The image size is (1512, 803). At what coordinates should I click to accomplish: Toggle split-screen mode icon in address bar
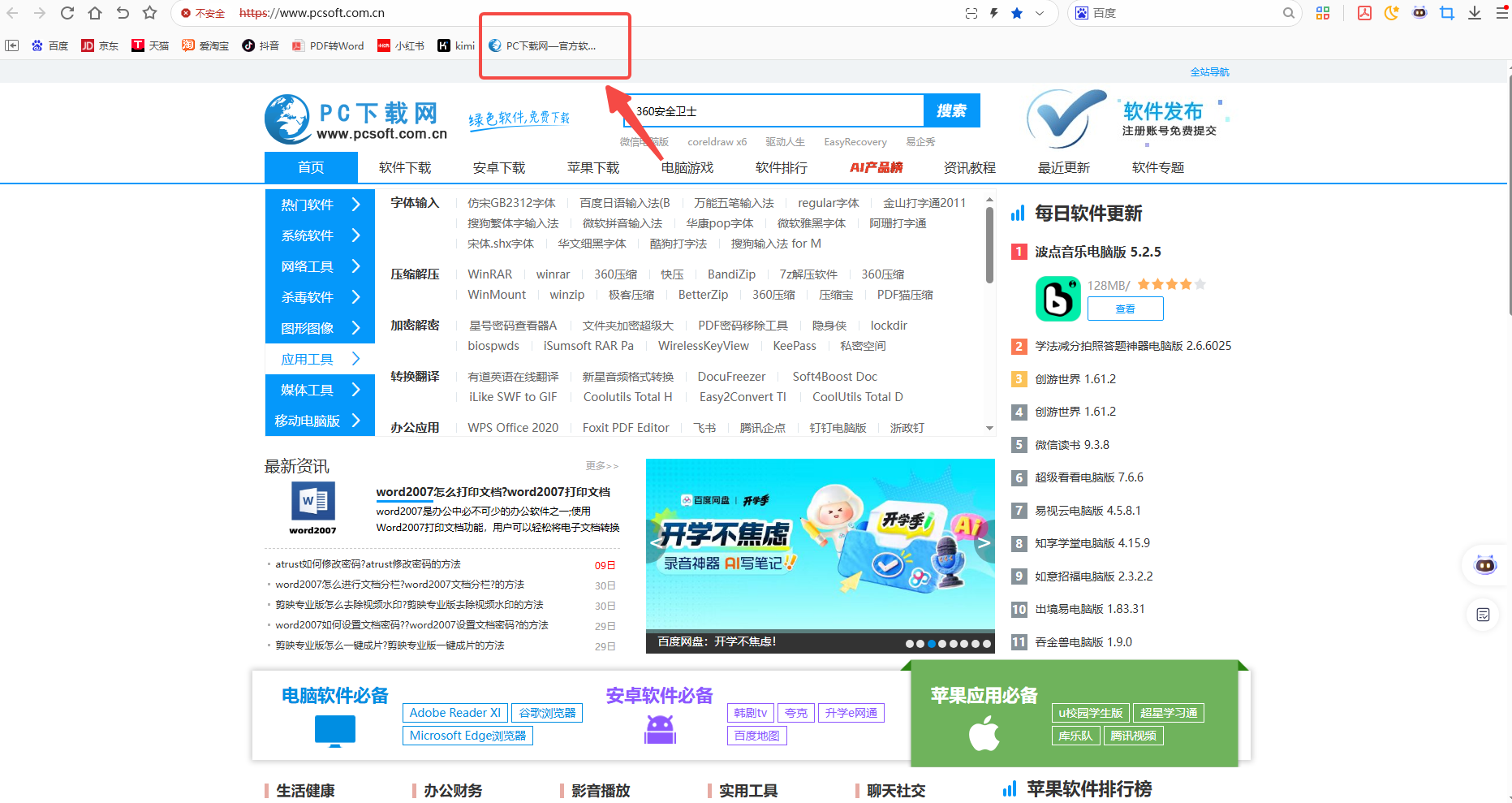(971, 13)
